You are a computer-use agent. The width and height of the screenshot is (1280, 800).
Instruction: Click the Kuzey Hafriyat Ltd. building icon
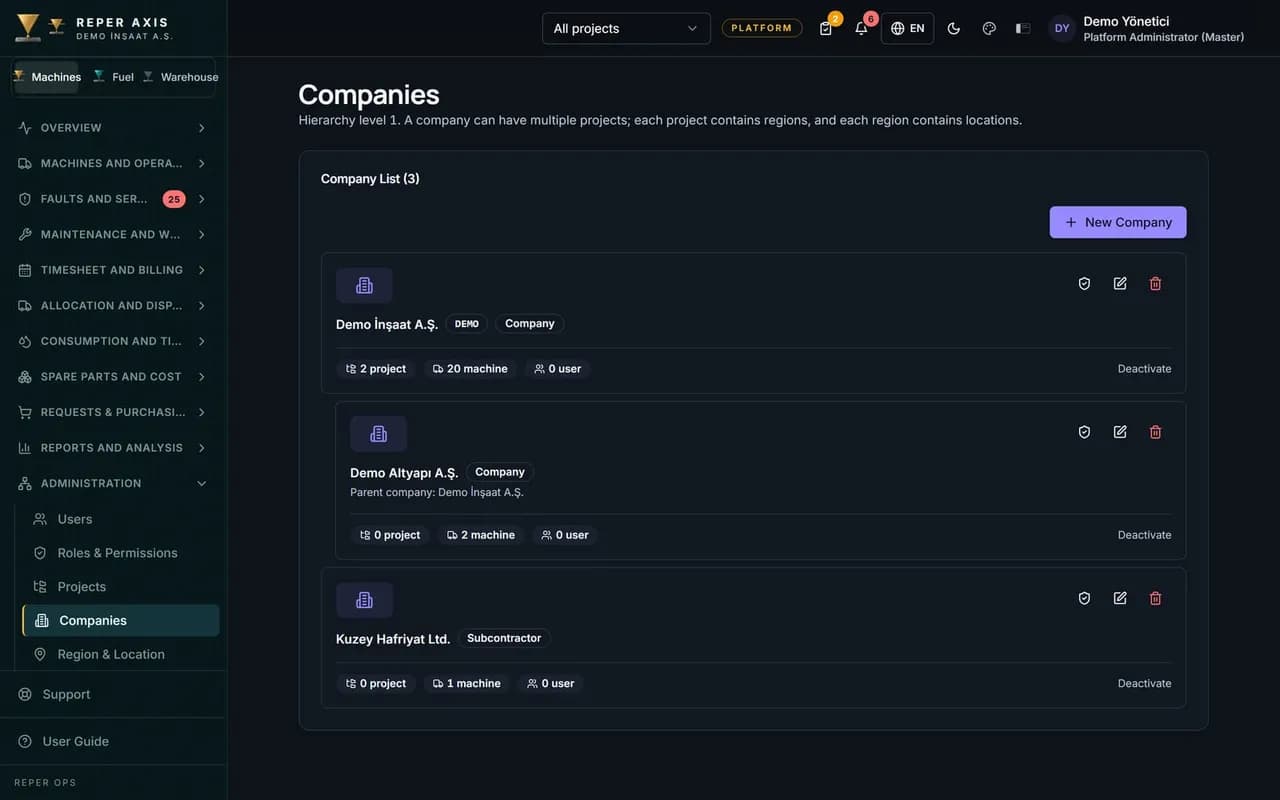pyautogui.click(x=364, y=600)
